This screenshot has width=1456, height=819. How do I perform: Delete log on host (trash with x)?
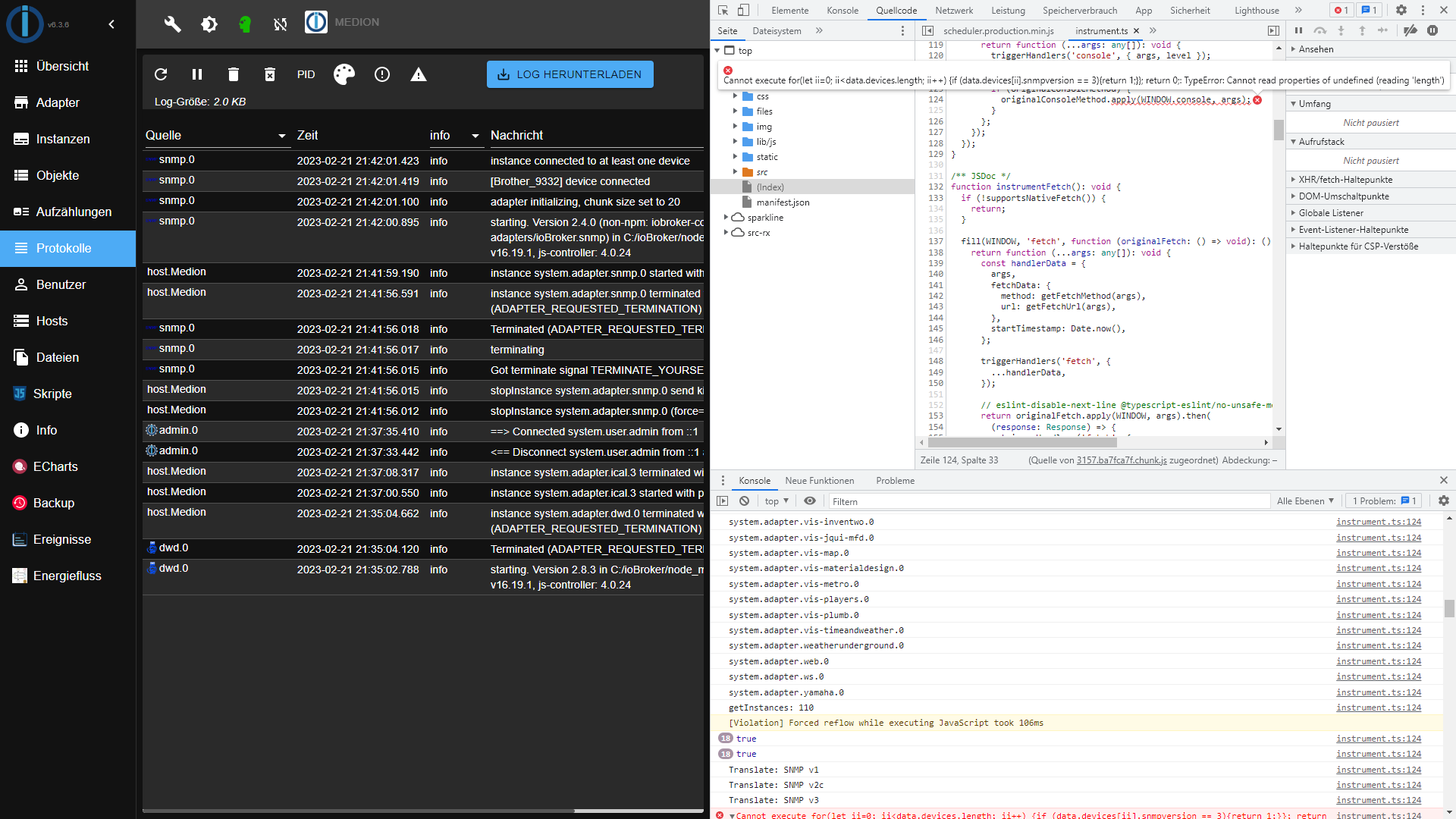tap(270, 74)
